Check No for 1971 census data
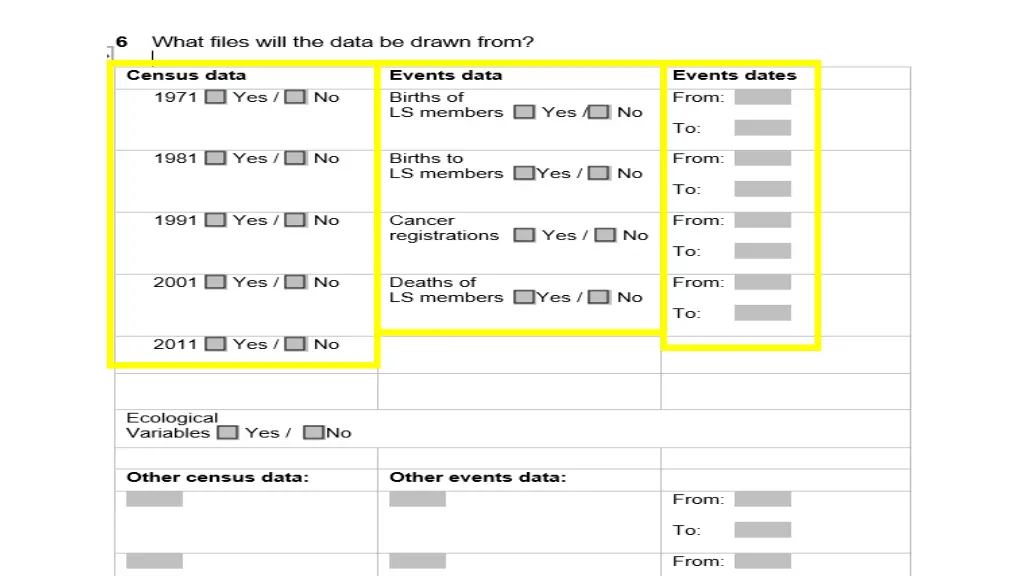The width and height of the screenshot is (1024, 576). (295, 97)
